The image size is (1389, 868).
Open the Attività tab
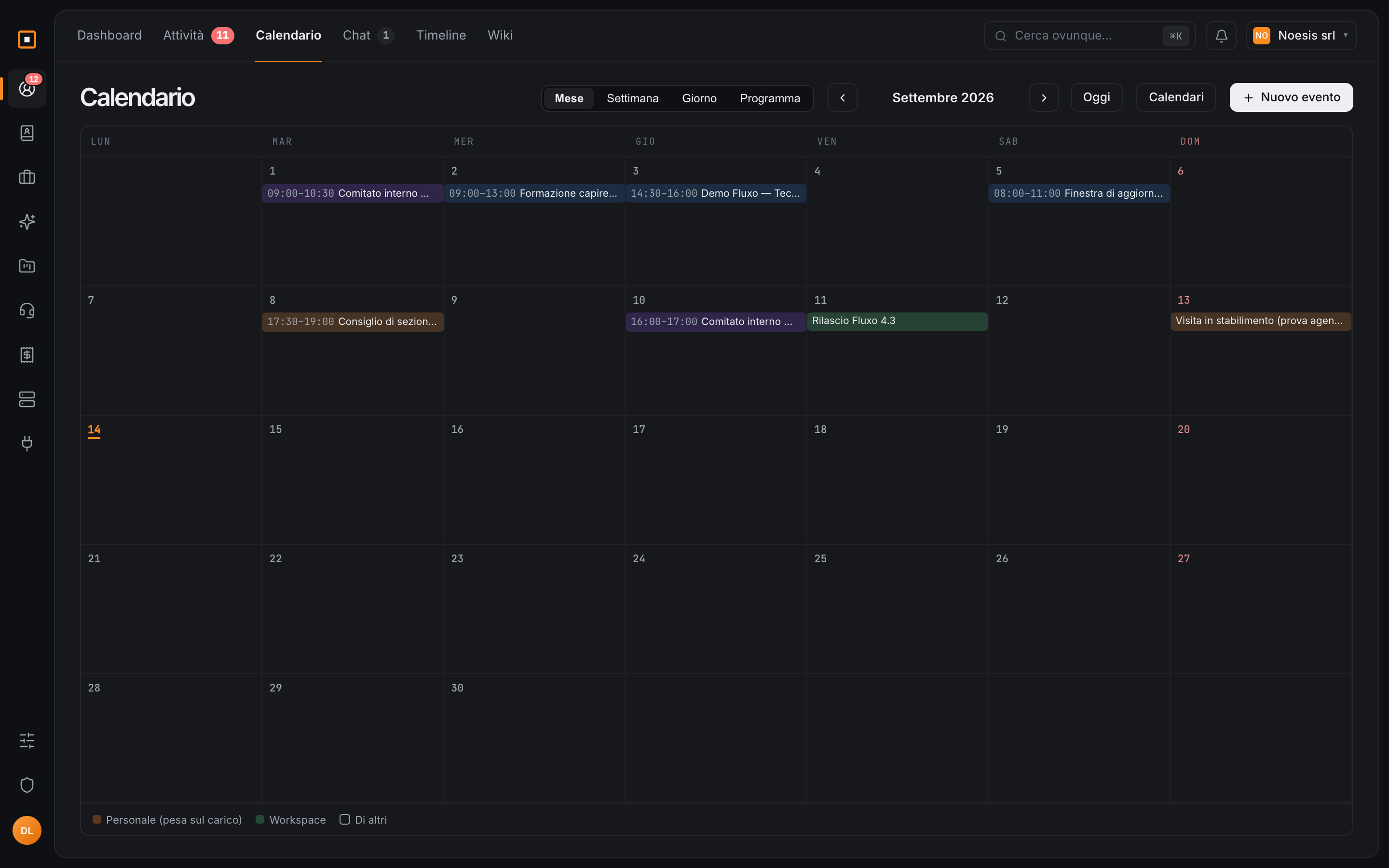(198, 36)
